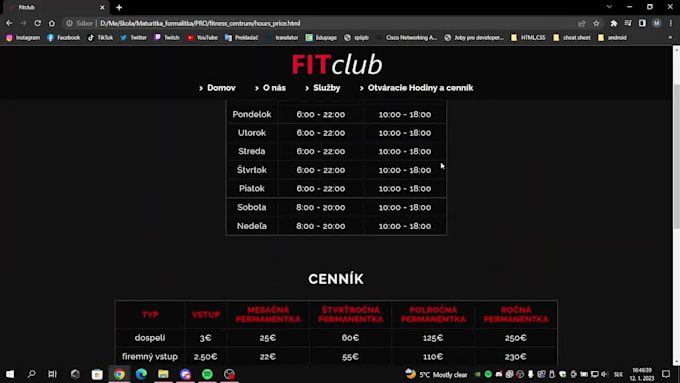
Task: Click the CENNÍK heading
Action: click(336, 279)
